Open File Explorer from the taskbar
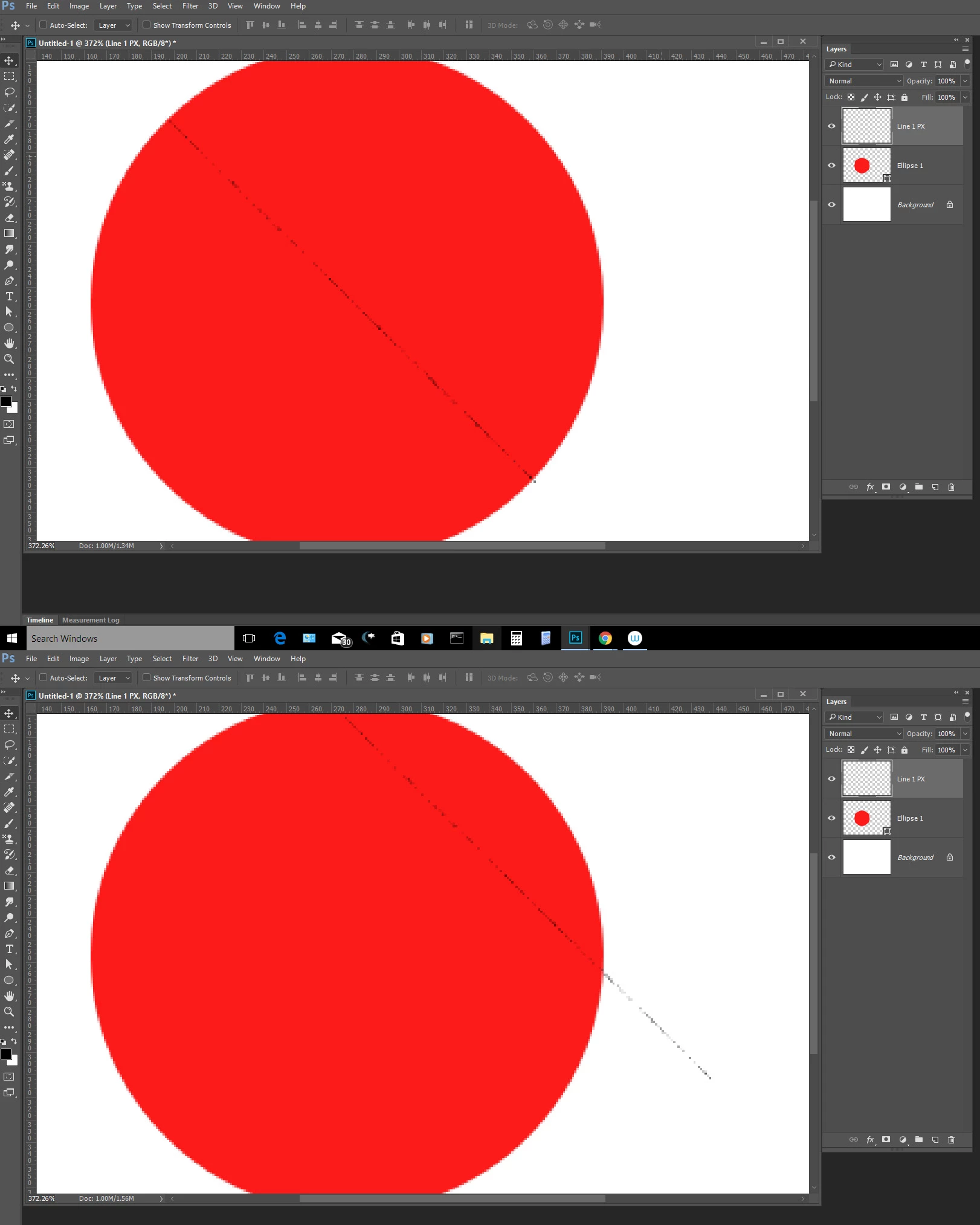The height and width of the screenshot is (1225, 980). coord(486,638)
